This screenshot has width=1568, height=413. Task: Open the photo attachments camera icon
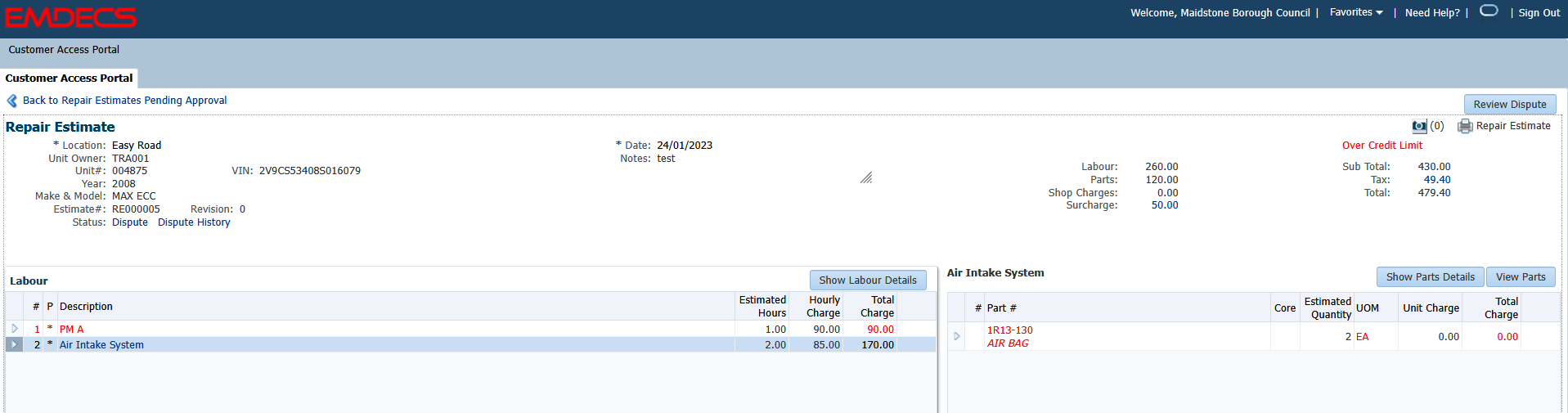(x=1419, y=127)
